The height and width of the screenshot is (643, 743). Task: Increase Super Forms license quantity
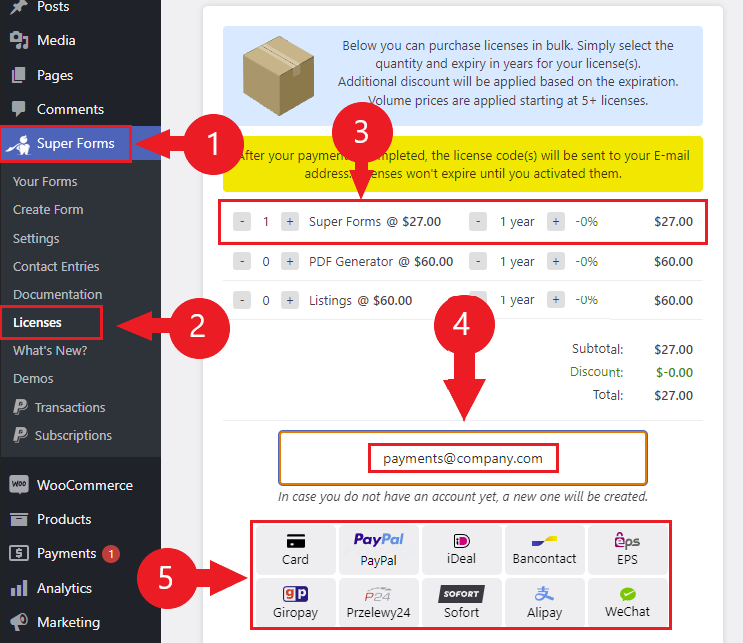pyautogui.click(x=290, y=222)
